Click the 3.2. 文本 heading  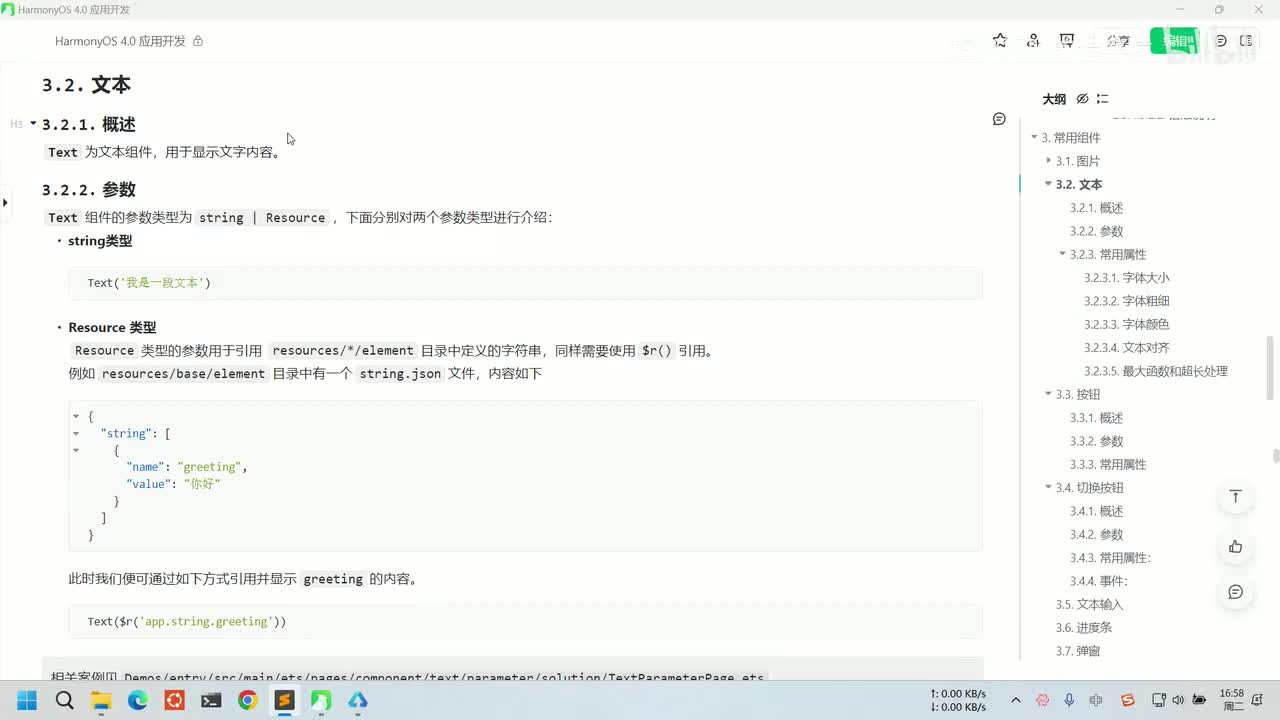pos(86,85)
